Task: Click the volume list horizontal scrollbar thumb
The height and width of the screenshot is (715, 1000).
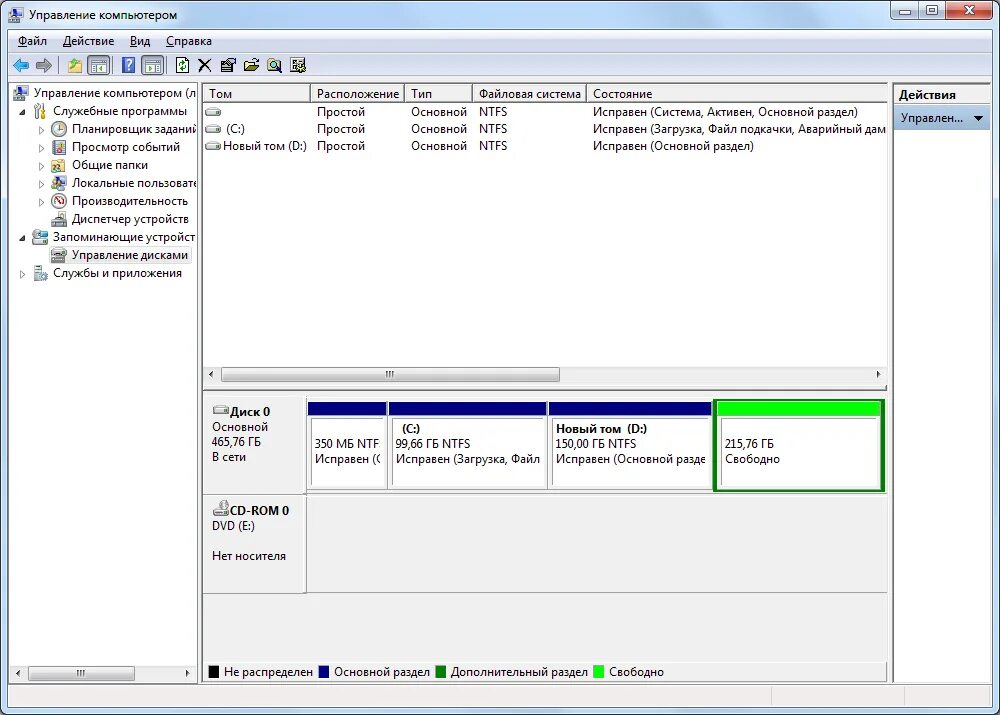Action: [390, 374]
